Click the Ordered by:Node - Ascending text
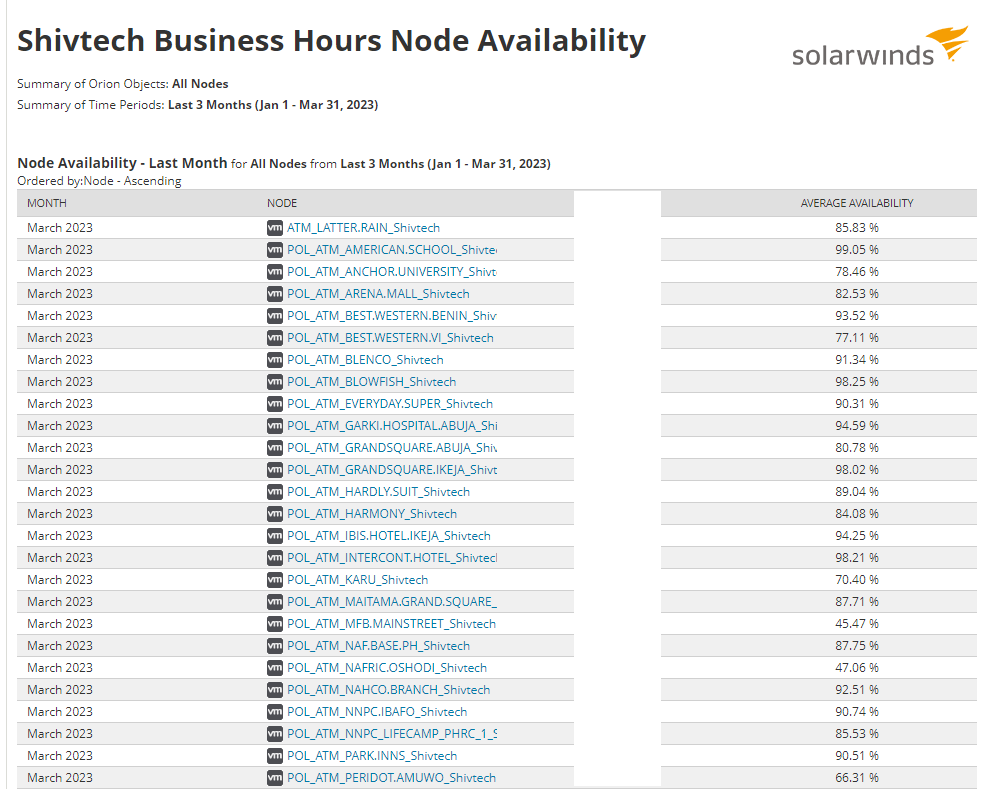Viewport: 999px width, 789px height. [99, 181]
